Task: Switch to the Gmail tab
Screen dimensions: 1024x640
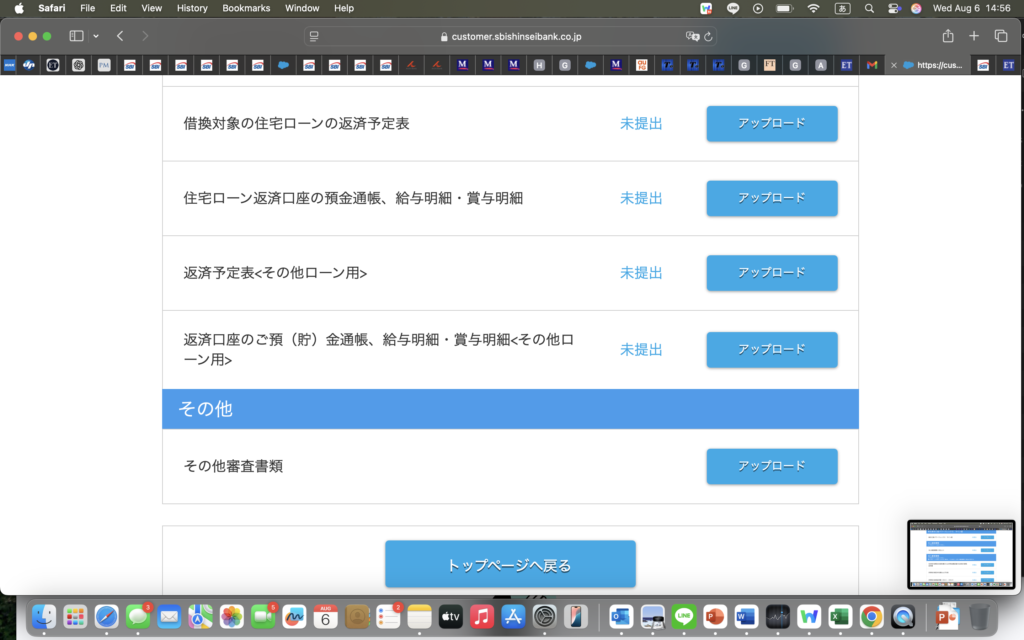Action: [872, 65]
